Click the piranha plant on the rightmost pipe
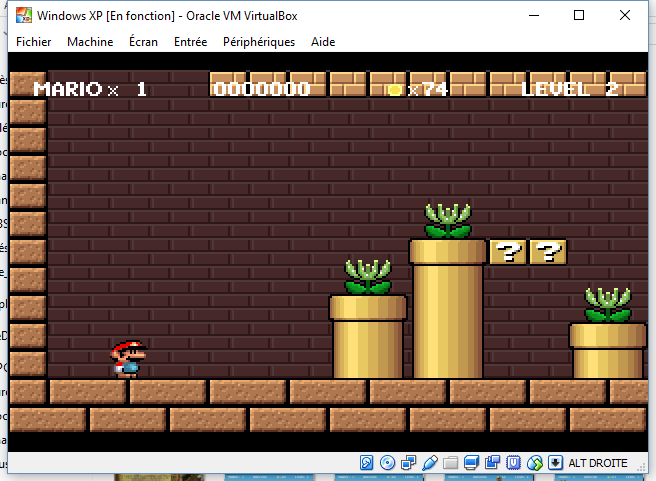The width and height of the screenshot is (656, 481). coord(608,305)
